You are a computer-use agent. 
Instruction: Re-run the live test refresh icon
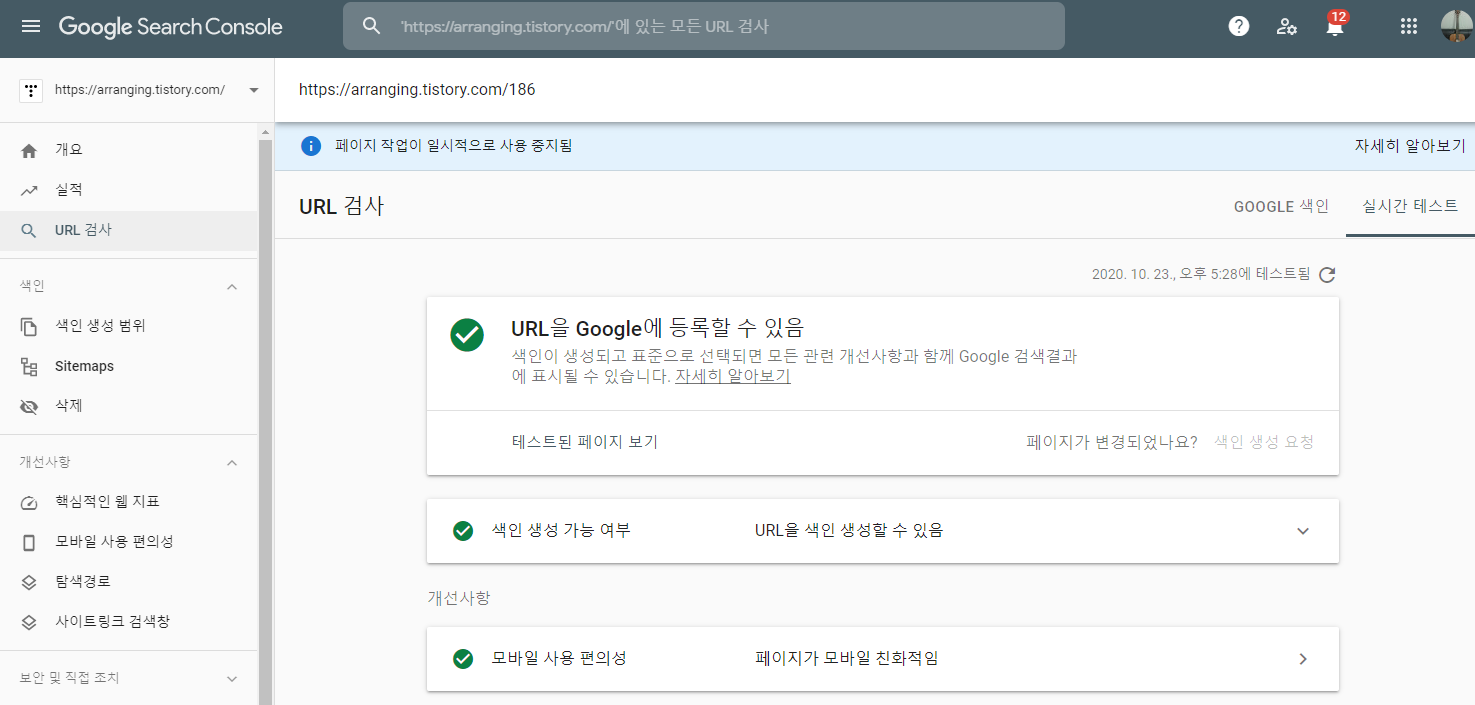(x=1327, y=275)
